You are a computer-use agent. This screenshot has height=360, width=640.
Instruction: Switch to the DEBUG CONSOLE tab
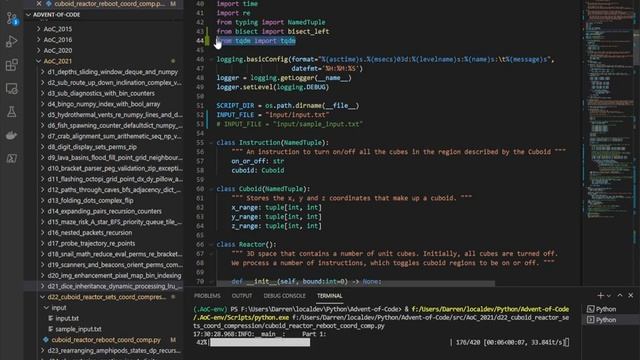coord(284,296)
